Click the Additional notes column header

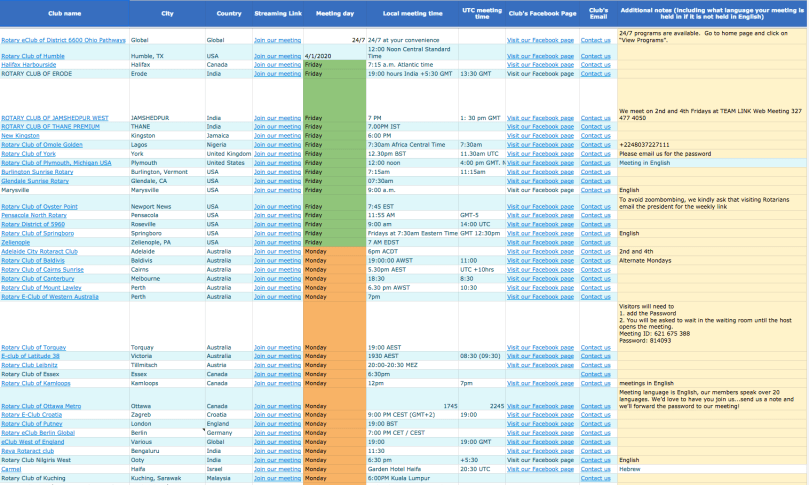pyautogui.click(x=713, y=14)
